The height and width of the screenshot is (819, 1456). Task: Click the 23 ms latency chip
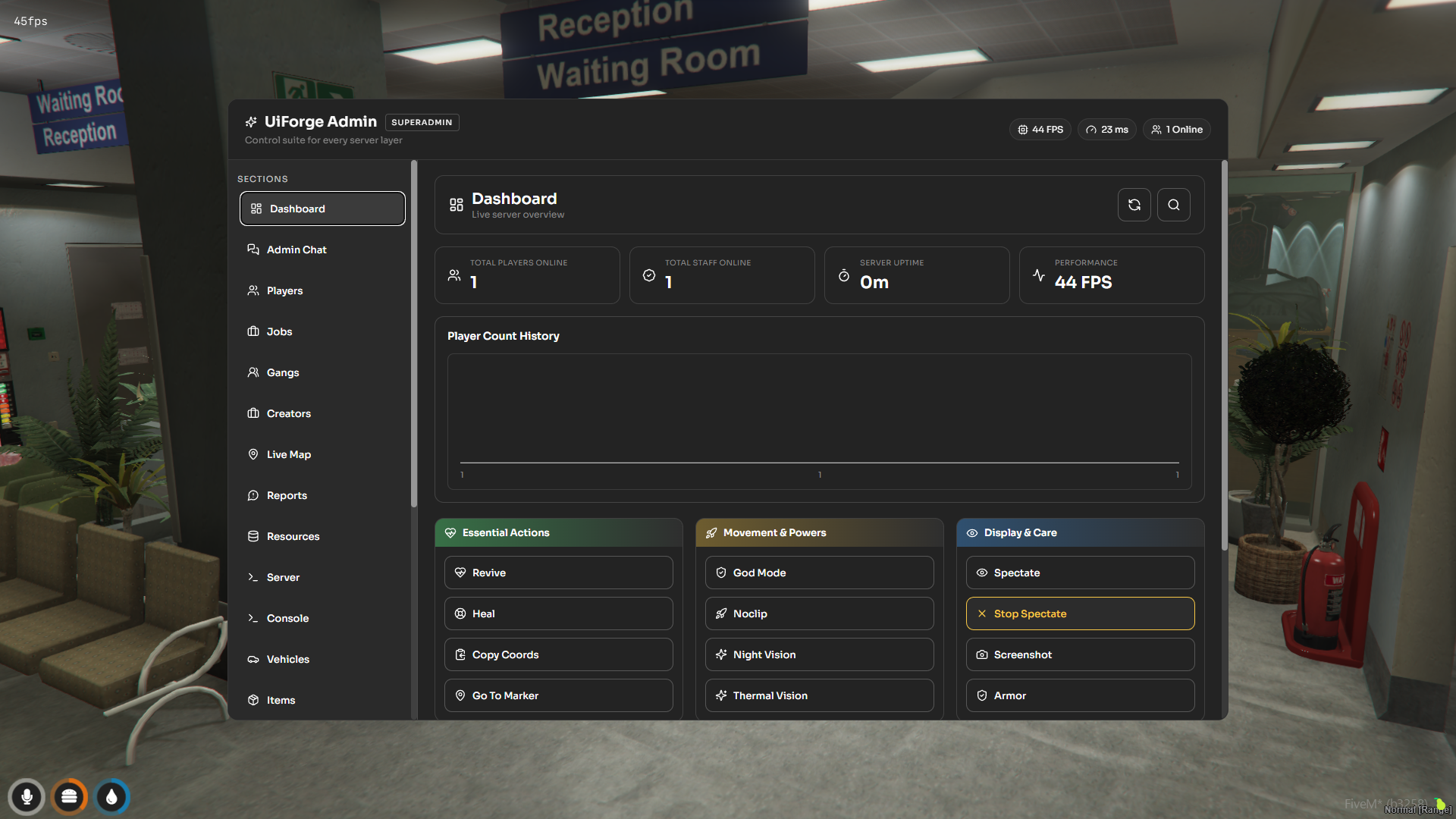pos(1107,130)
